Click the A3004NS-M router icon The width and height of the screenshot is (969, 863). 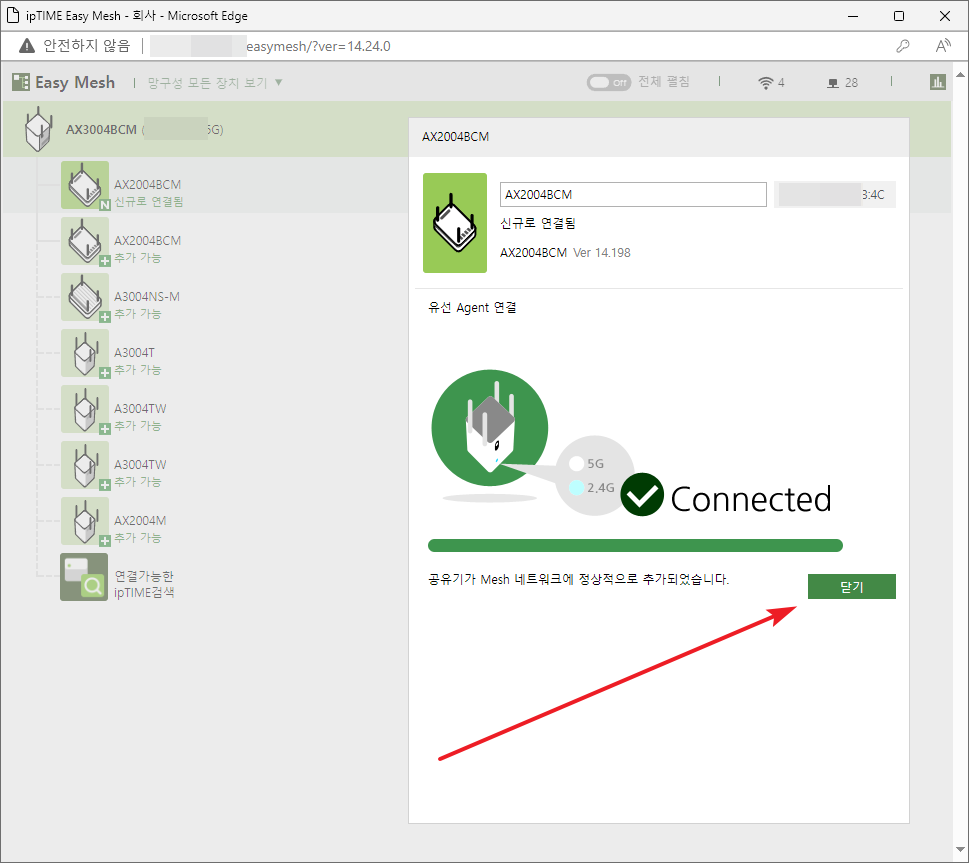[85, 297]
